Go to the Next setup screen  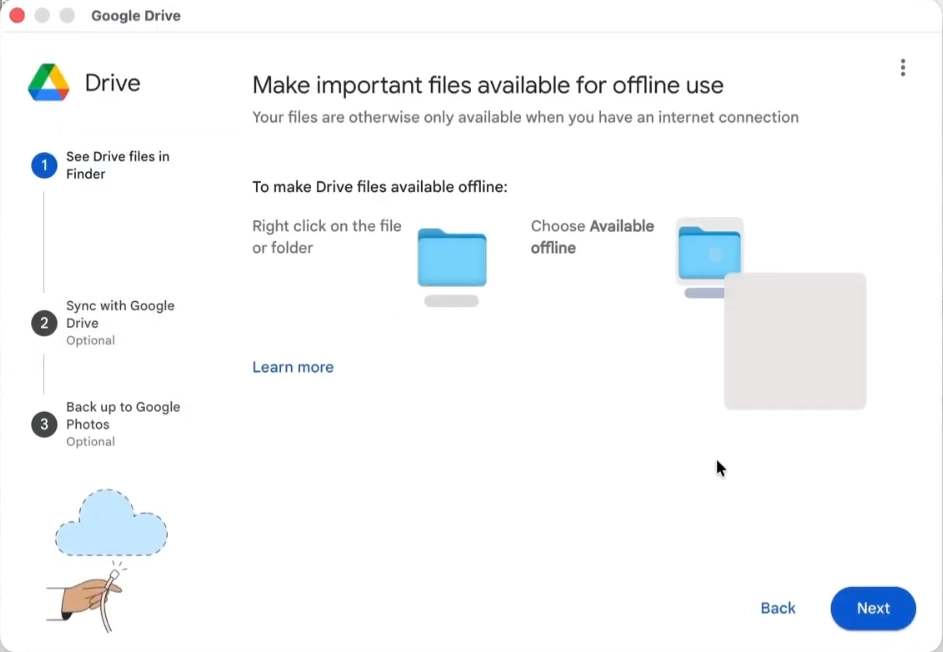873,608
